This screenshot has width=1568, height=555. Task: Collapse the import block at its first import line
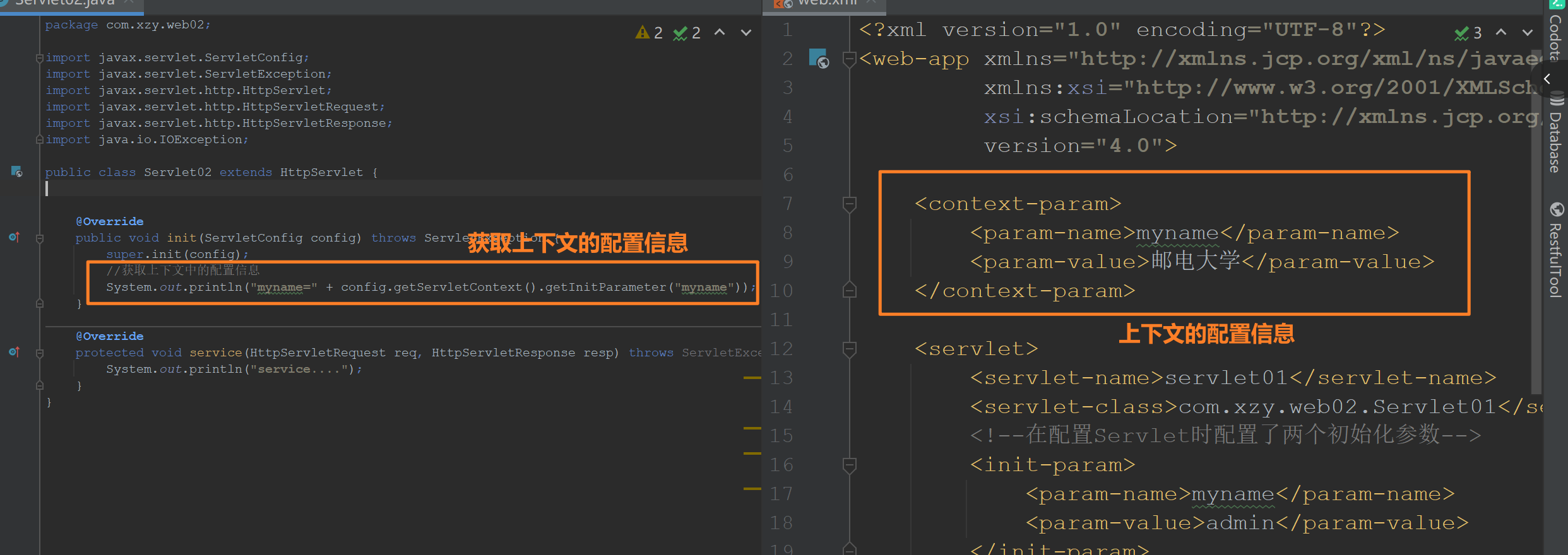pos(40,58)
